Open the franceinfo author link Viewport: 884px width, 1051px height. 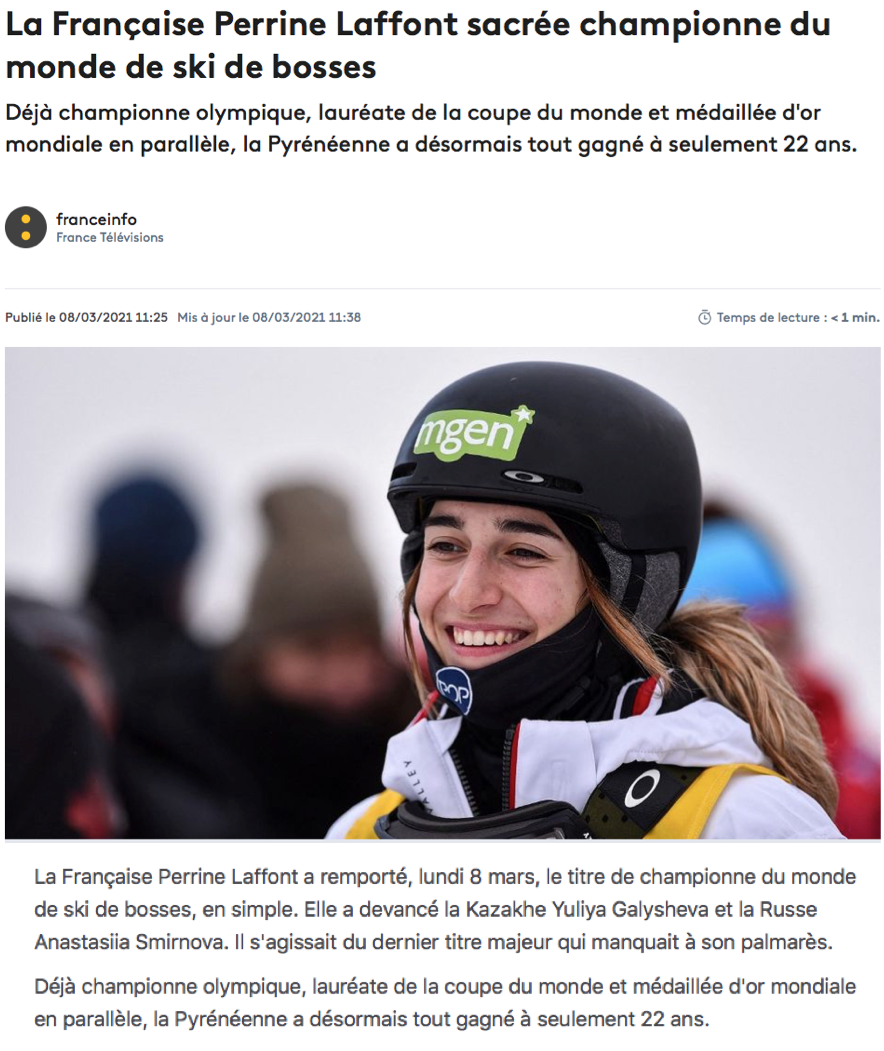(x=97, y=219)
